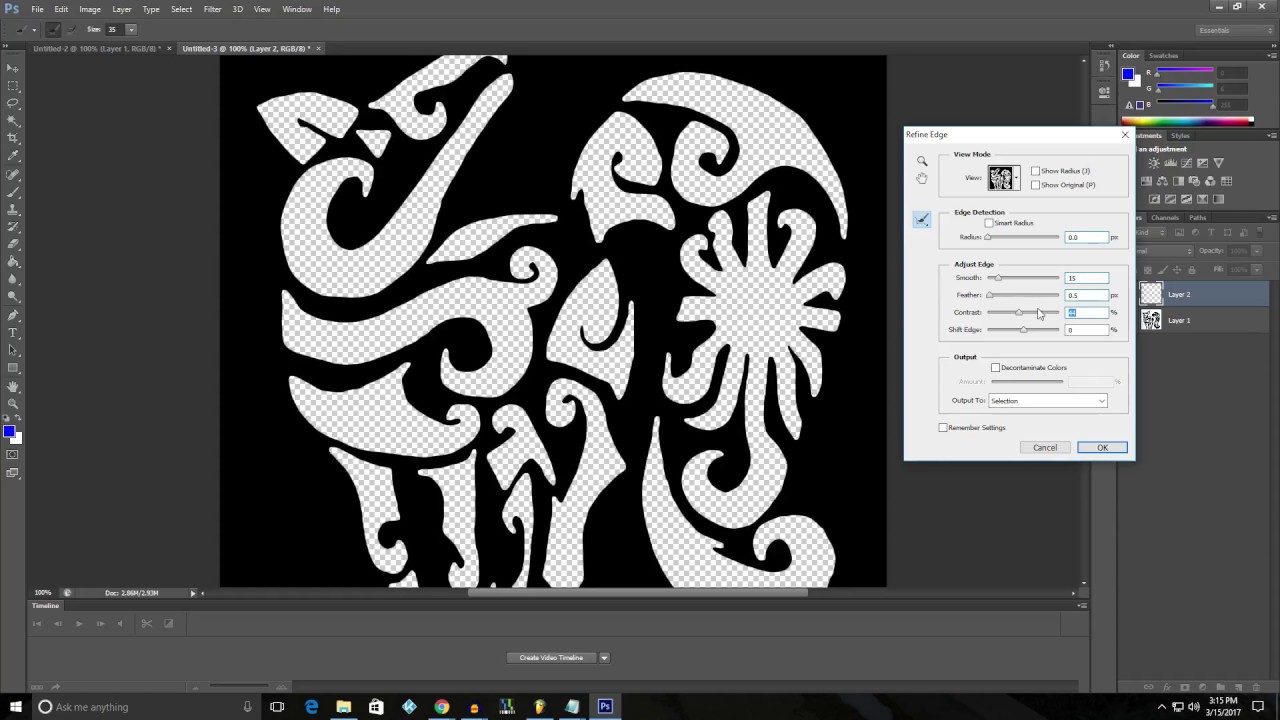Add a Levels adjustment
The image size is (1280, 720).
click(x=1170, y=163)
